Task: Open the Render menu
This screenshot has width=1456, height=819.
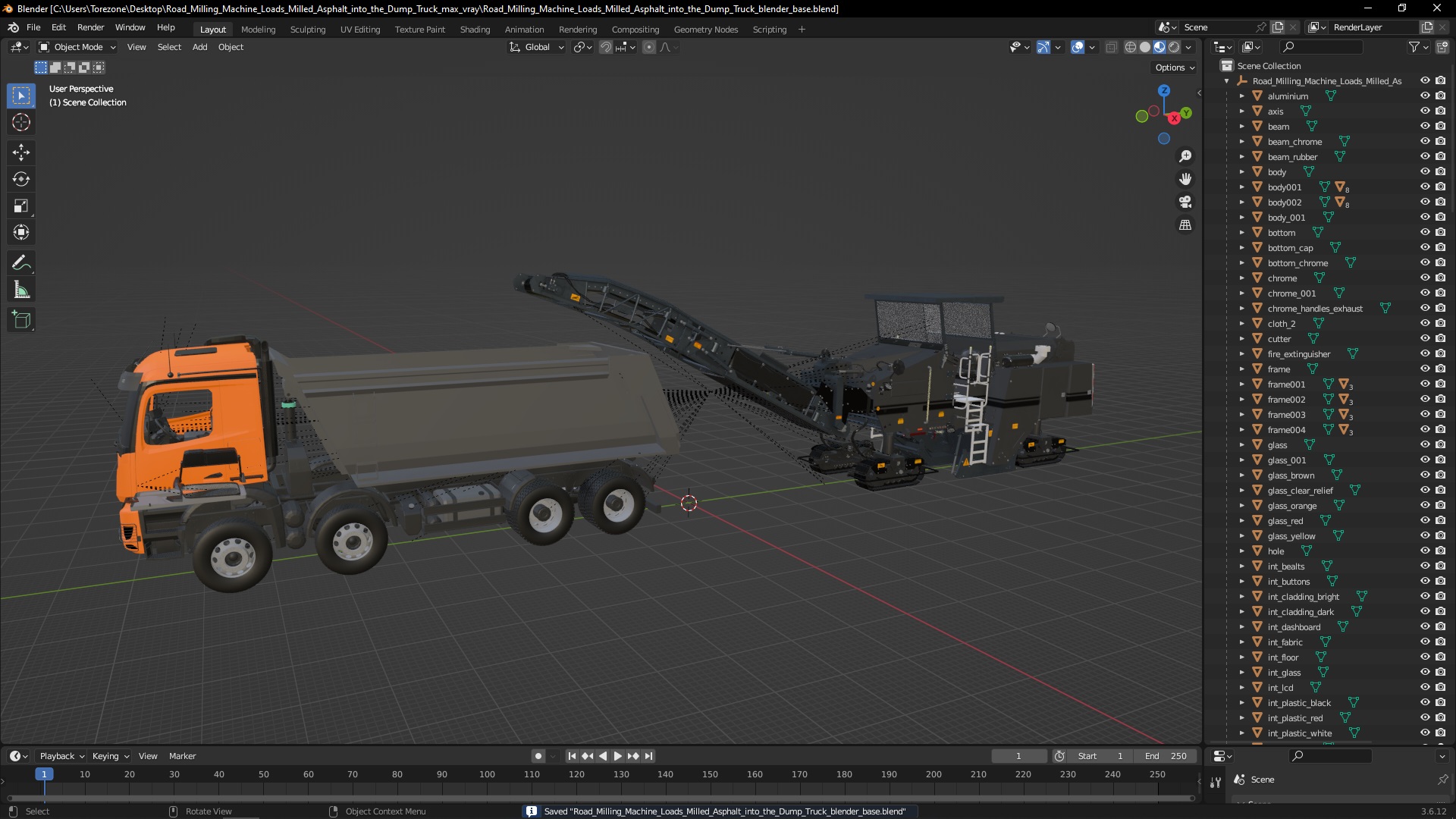Action: 90,27
